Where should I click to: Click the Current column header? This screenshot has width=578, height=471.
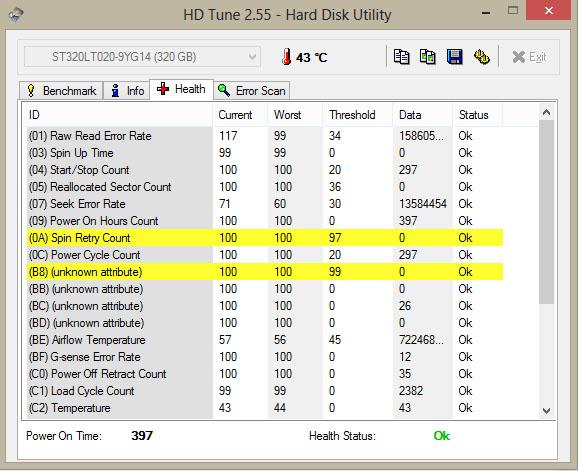(x=235, y=115)
